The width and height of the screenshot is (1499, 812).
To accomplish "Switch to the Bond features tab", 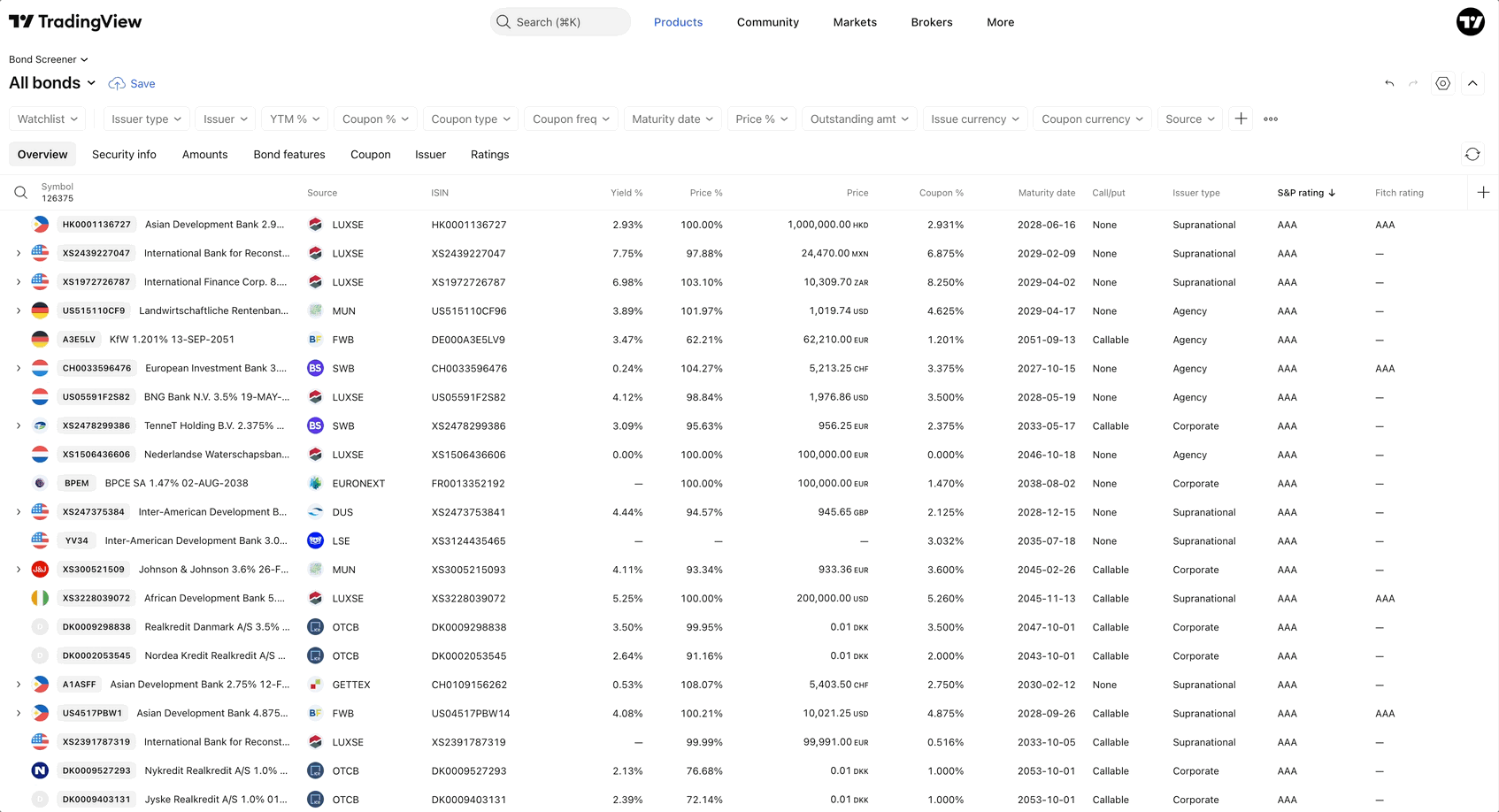I will [289, 154].
